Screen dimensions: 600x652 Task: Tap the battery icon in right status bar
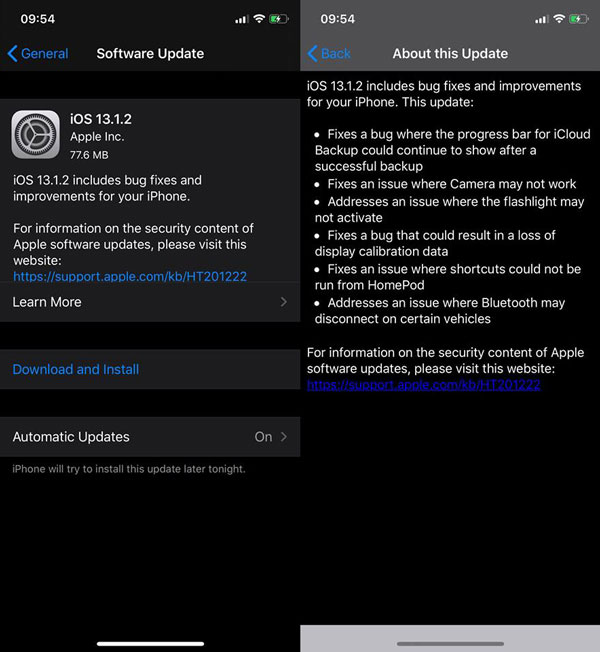coord(579,19)
